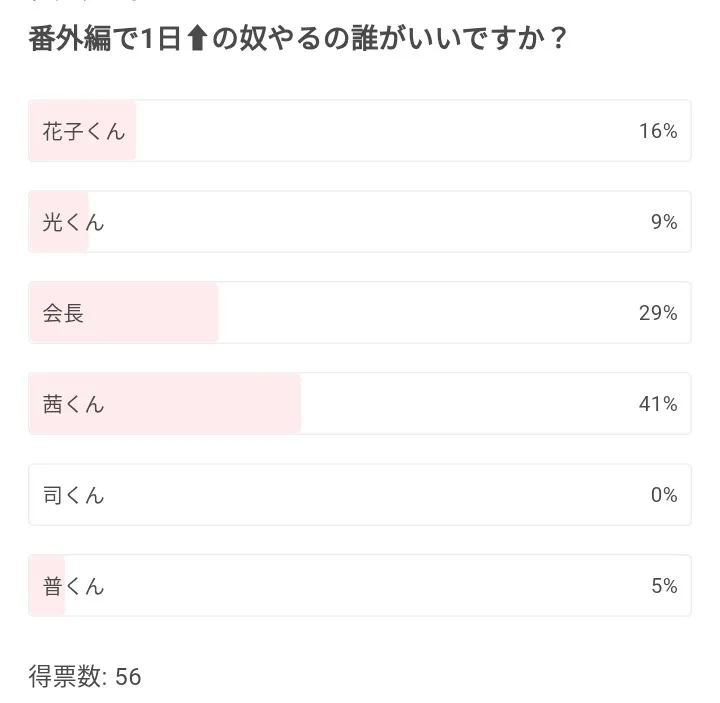The image size is (720, 703).
Task: Click the 41% result for 茜くん
Action: [658, 404]
